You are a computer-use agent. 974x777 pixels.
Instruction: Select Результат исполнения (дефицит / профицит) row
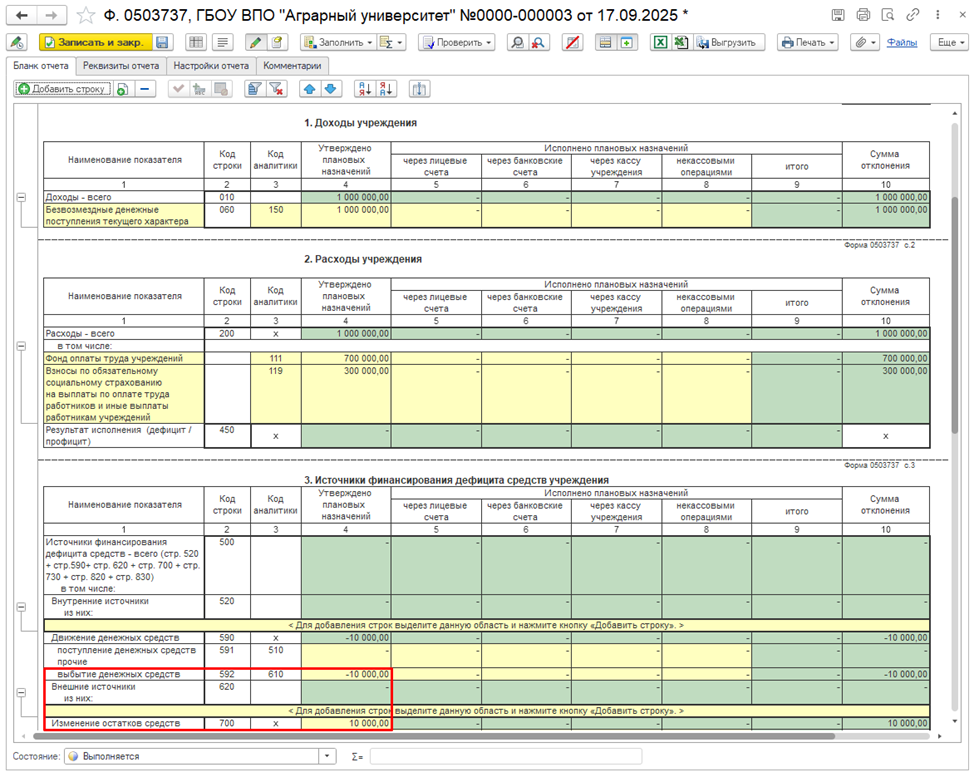[x=488, y=436]
